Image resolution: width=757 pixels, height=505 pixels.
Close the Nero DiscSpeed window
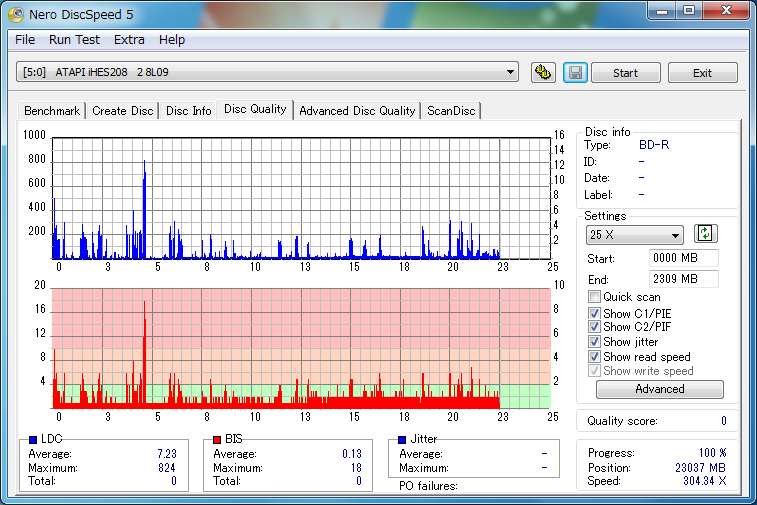tap(727, 11)
